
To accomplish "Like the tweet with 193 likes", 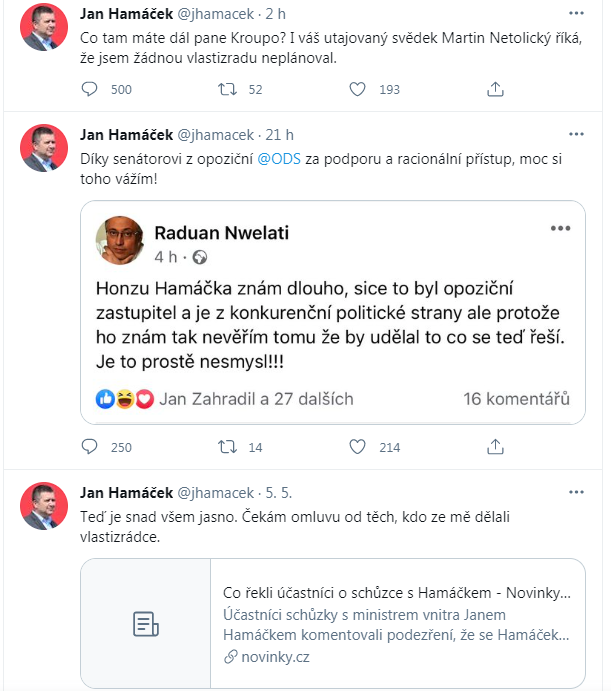I will pyautogui.click(x=359, y=90).
